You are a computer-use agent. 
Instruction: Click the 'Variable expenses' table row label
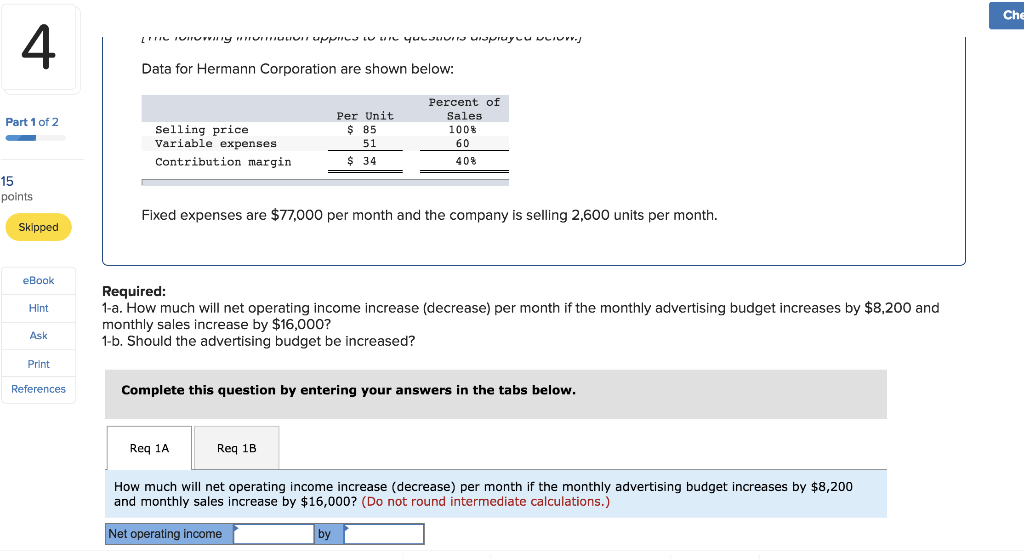click(x=216, y=144)
